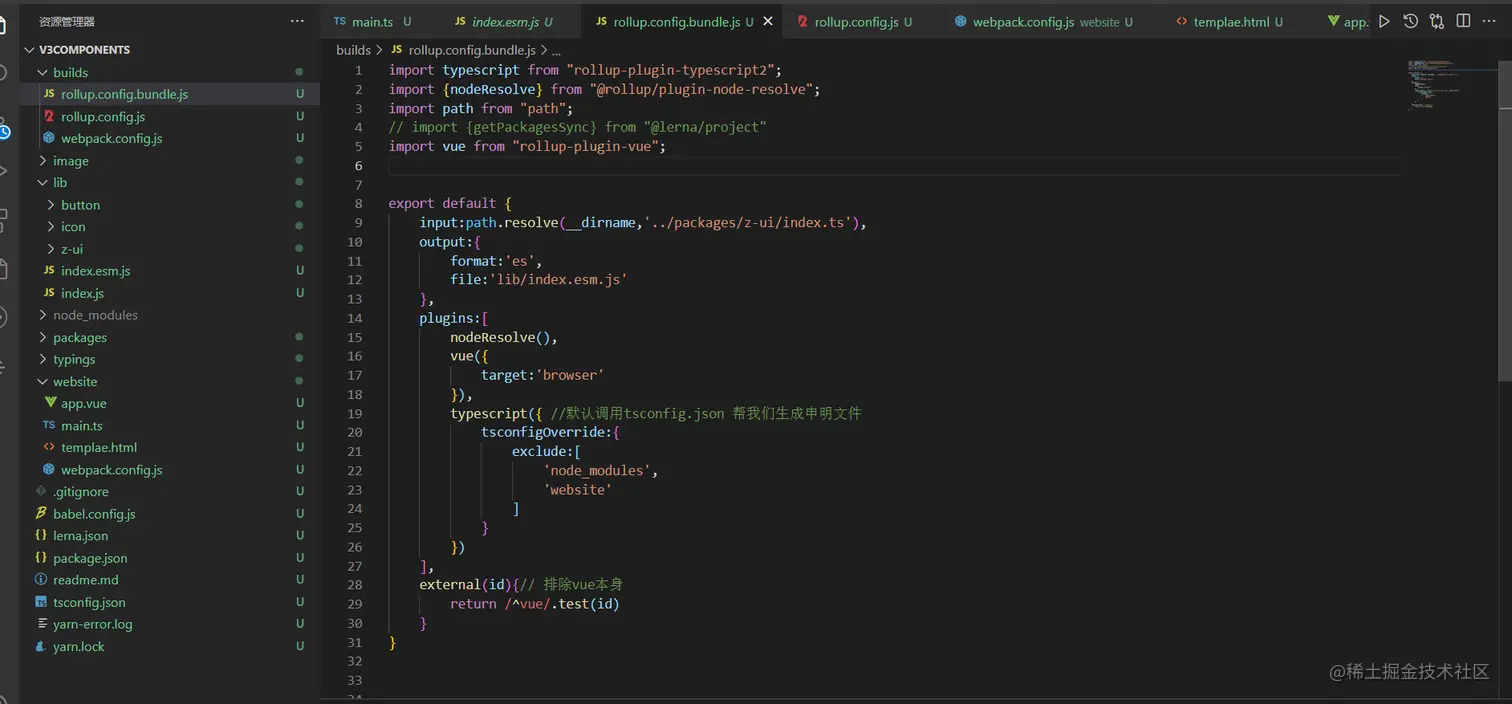This screenshot has width=1512, height=704.
Task: Switch to the index.esm.js tab
Action: (x=505, y=21)
